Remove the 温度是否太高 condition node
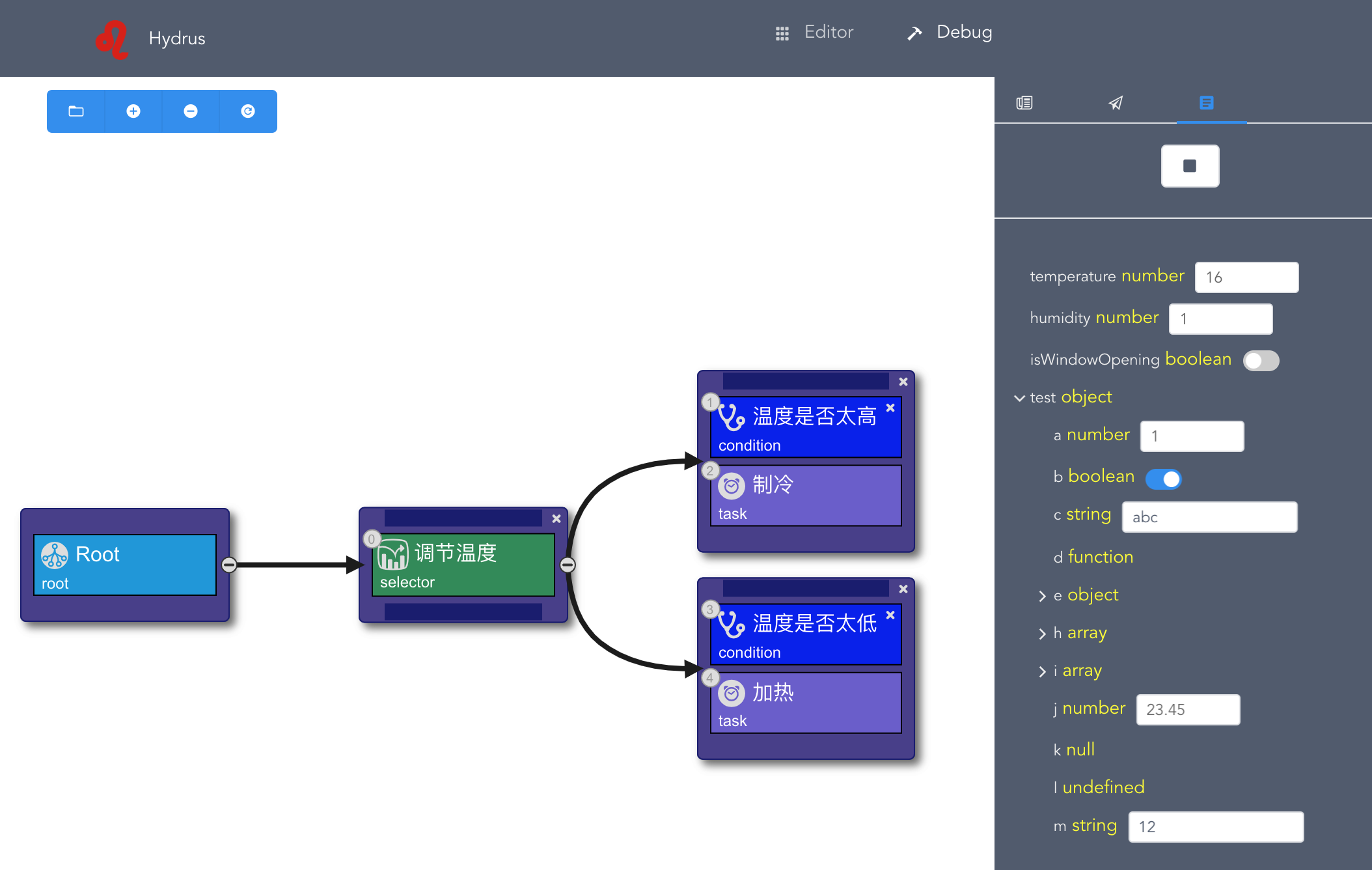 (890, 408)
